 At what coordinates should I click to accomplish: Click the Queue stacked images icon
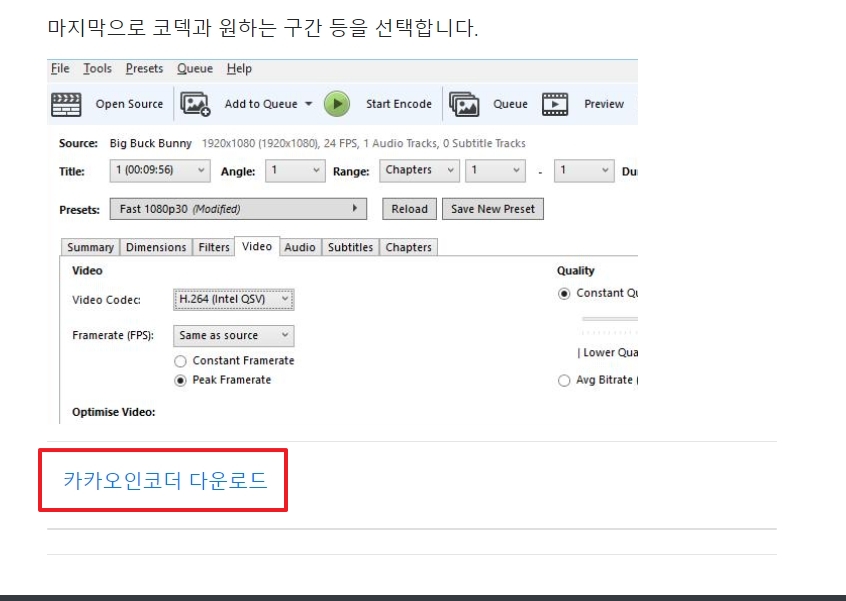[464, 104]
